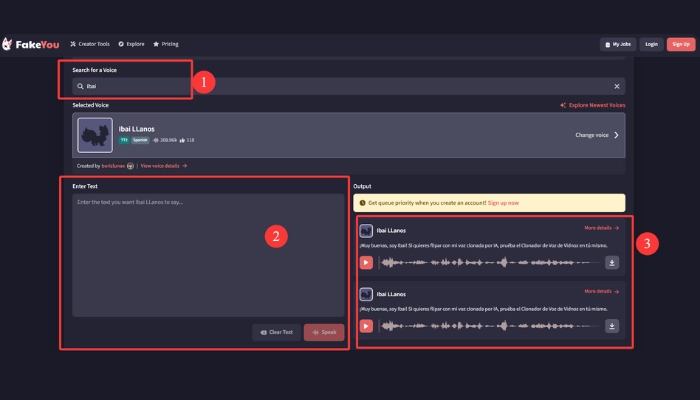Viewport: 700px width, 400px height.
Task: Download the second output audio
Action: (612, 326)
